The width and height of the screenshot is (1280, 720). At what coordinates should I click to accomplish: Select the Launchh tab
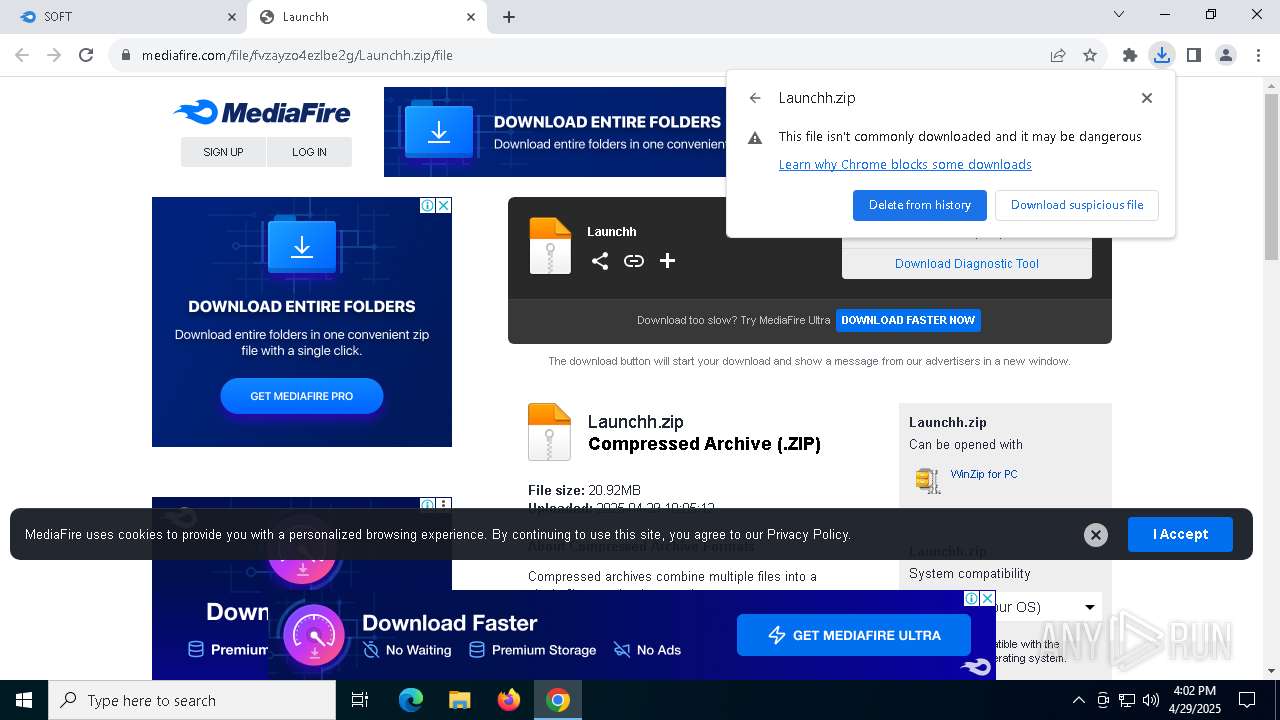click(367, 17)
